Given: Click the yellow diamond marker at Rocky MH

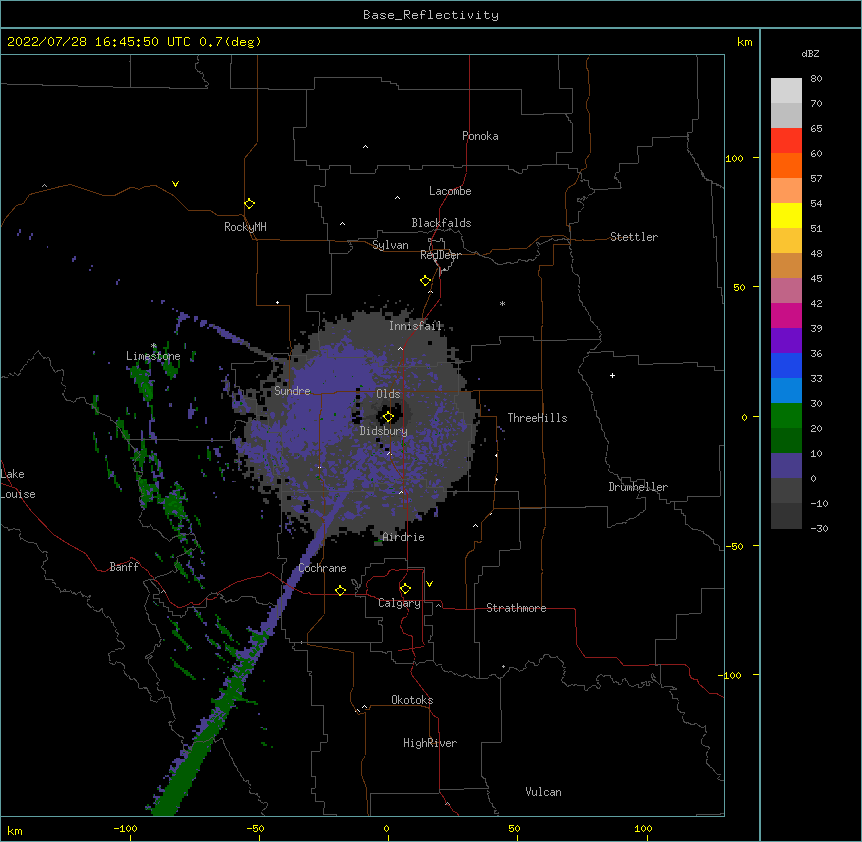Looking at the screenshot, I should tap(249, 204).
